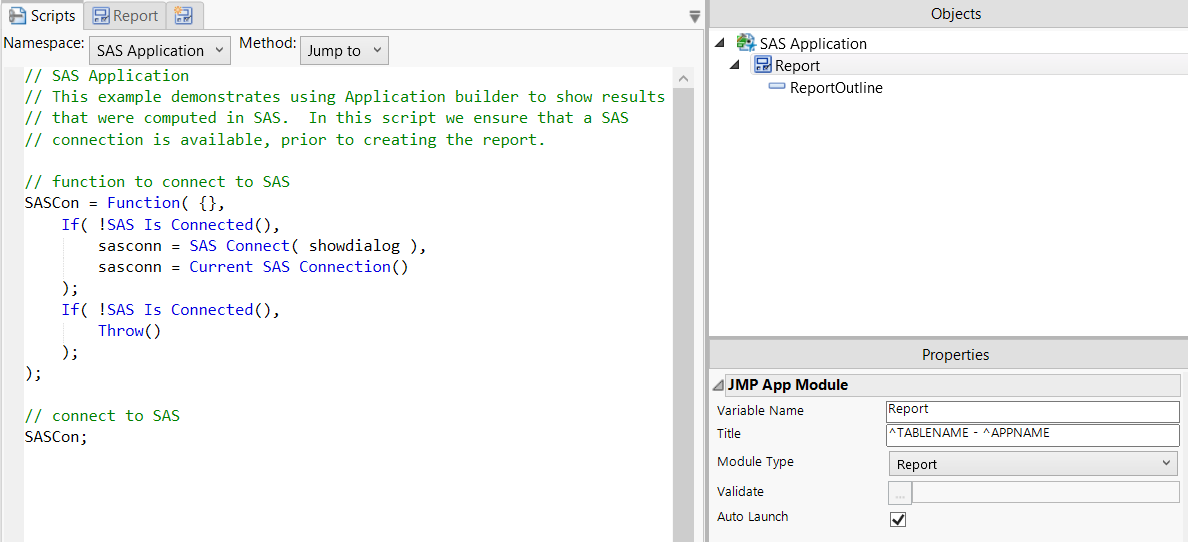1188x542 pixels.
Task: Collapse the Report tree node
Action: 735,66
